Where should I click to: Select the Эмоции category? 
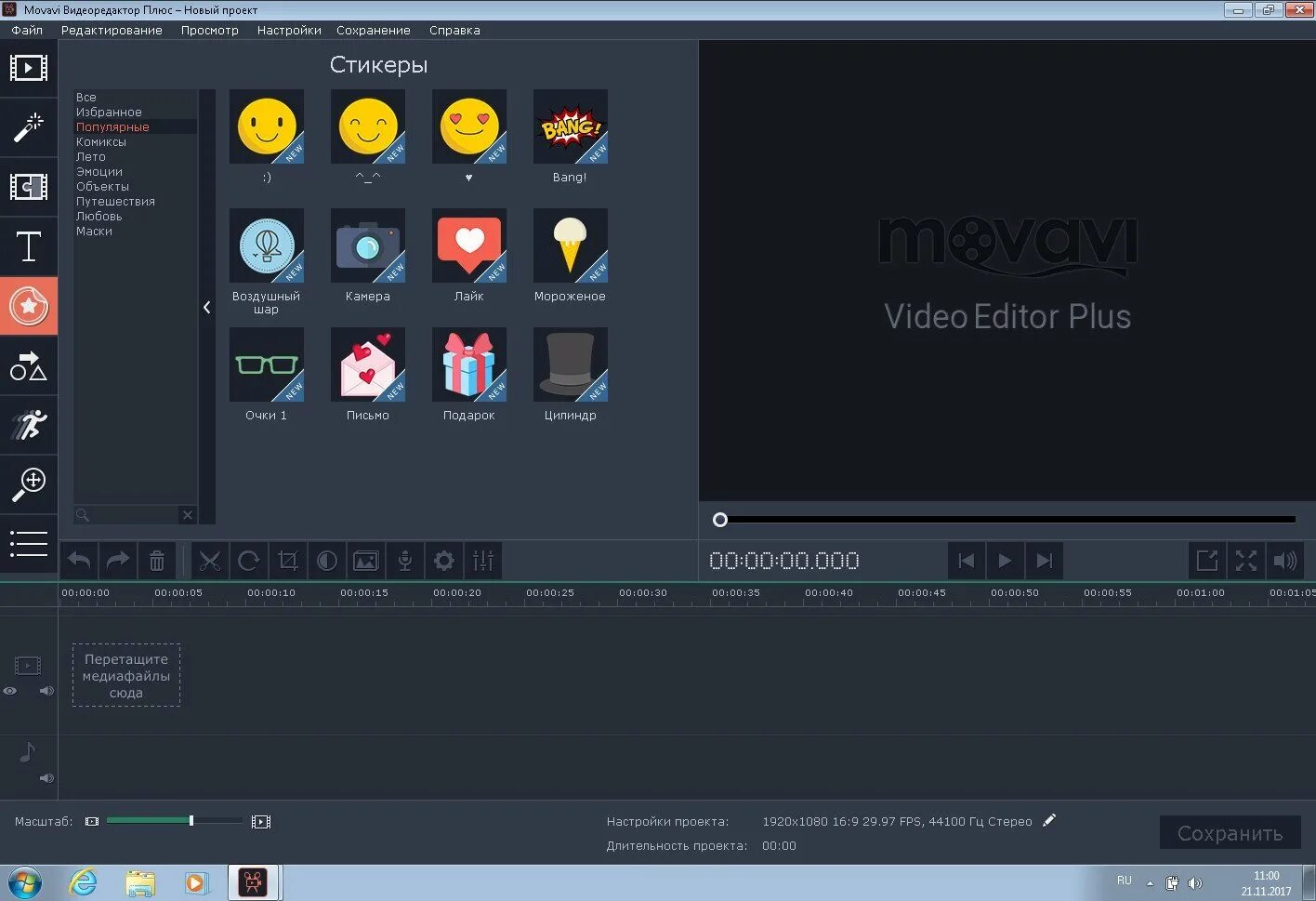[99, 171]
